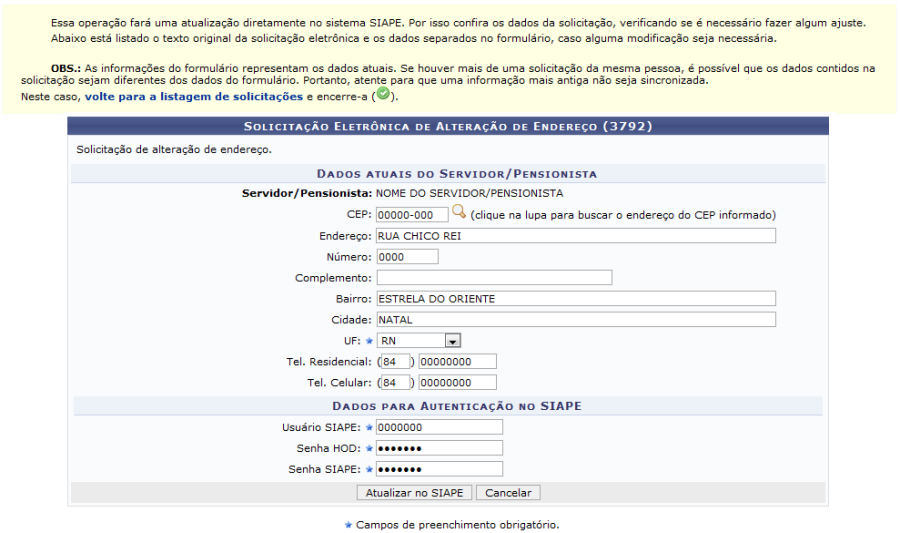Follow 'volte para a listagem de solicitações' link

click(x=193, y=96)
